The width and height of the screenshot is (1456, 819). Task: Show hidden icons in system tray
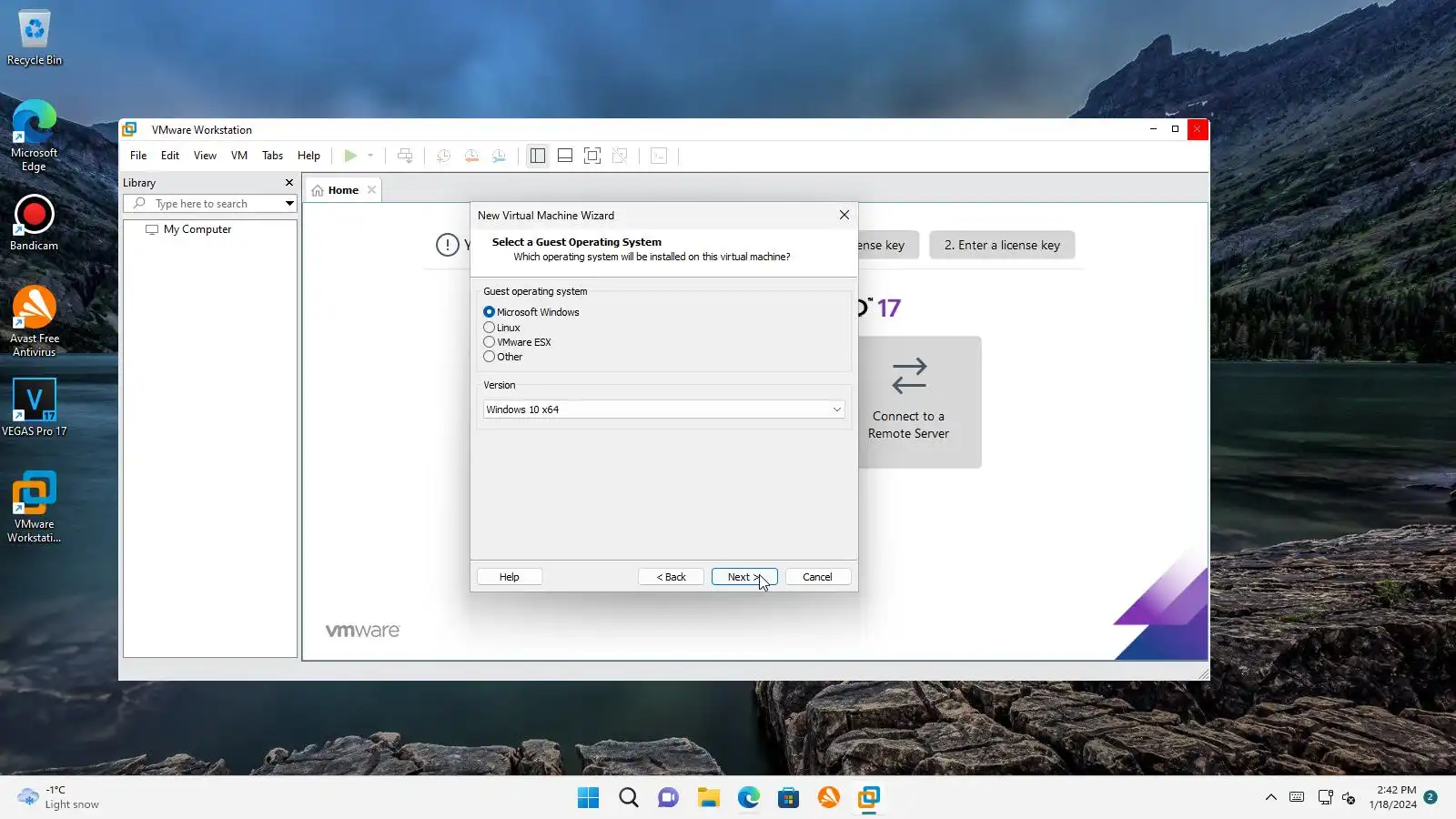tap(1271, 798)
